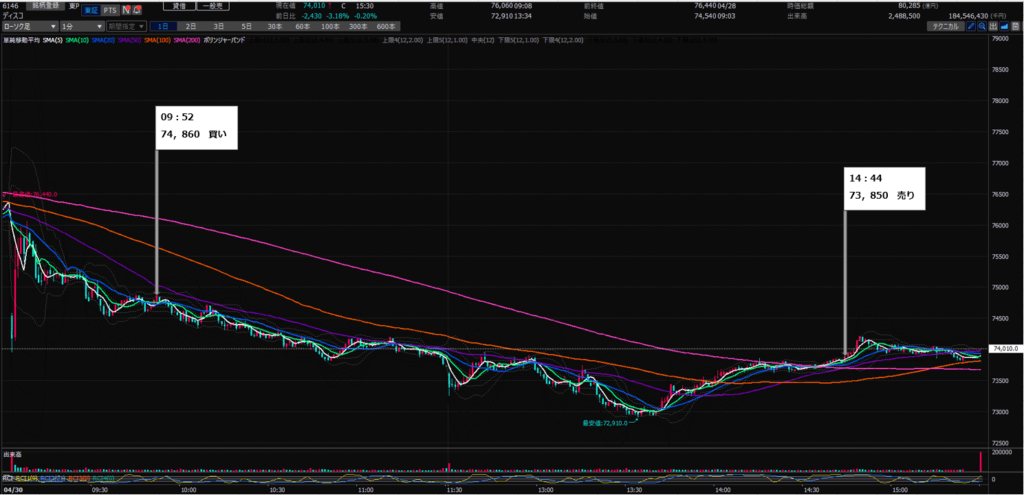Select the pencil drawing tool icon
The image size is (1024, 495).
tap(970, 27)
